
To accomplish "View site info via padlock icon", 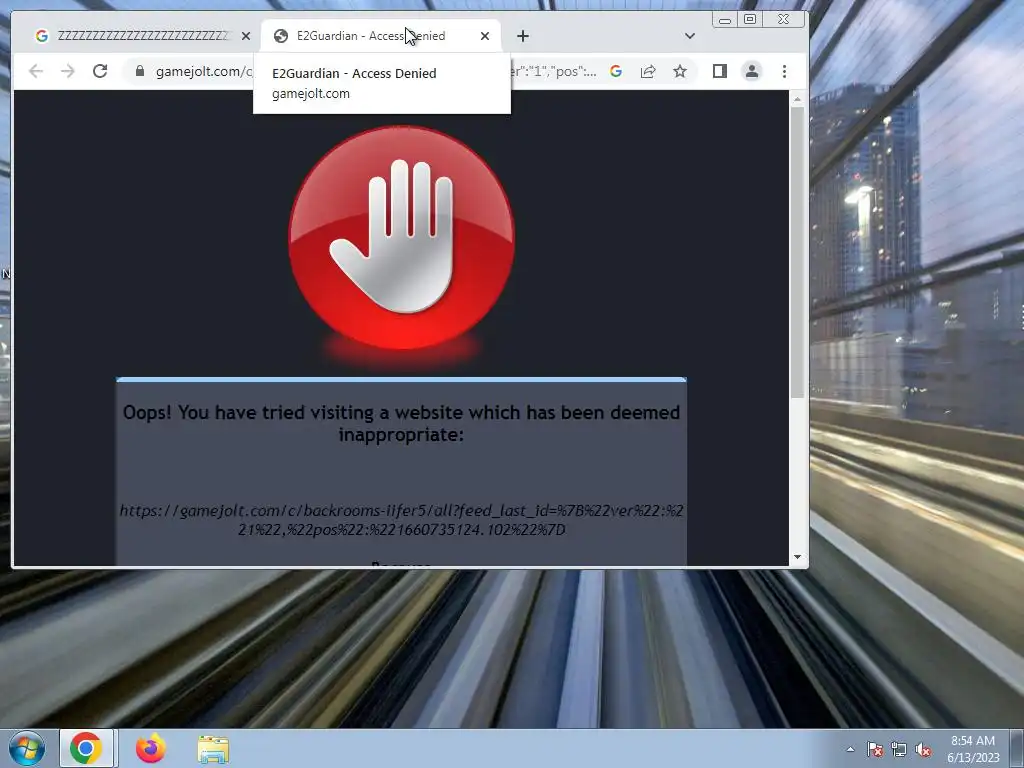I will (140, 71).
